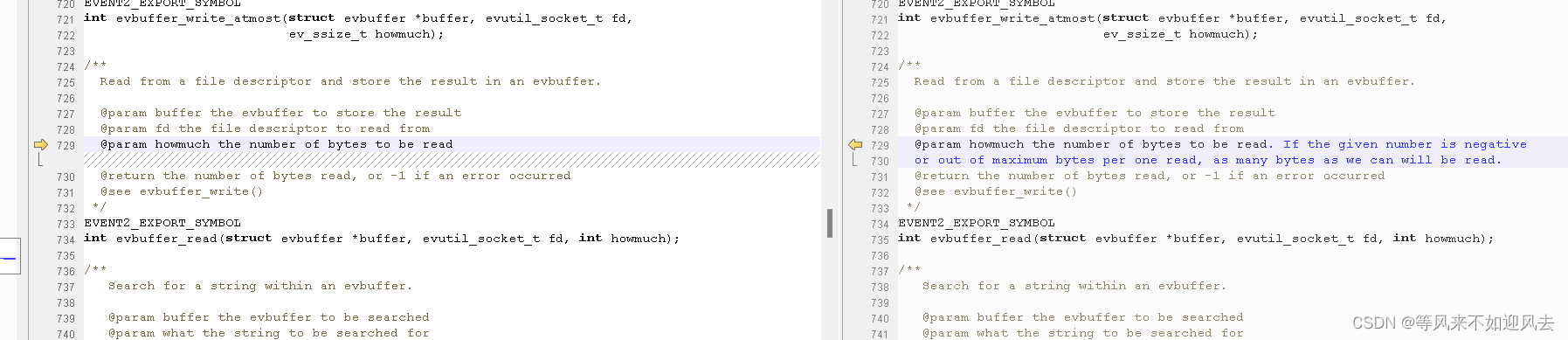1568x340 pixels.
Task: Click 'Search for a string within an evbuffer.' left pane
Action: click(260, 286)
